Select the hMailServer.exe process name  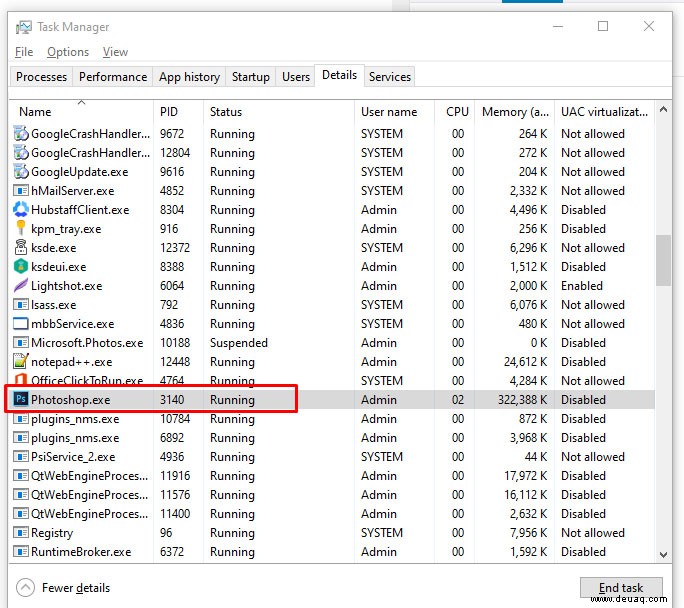tap(72, 191)
